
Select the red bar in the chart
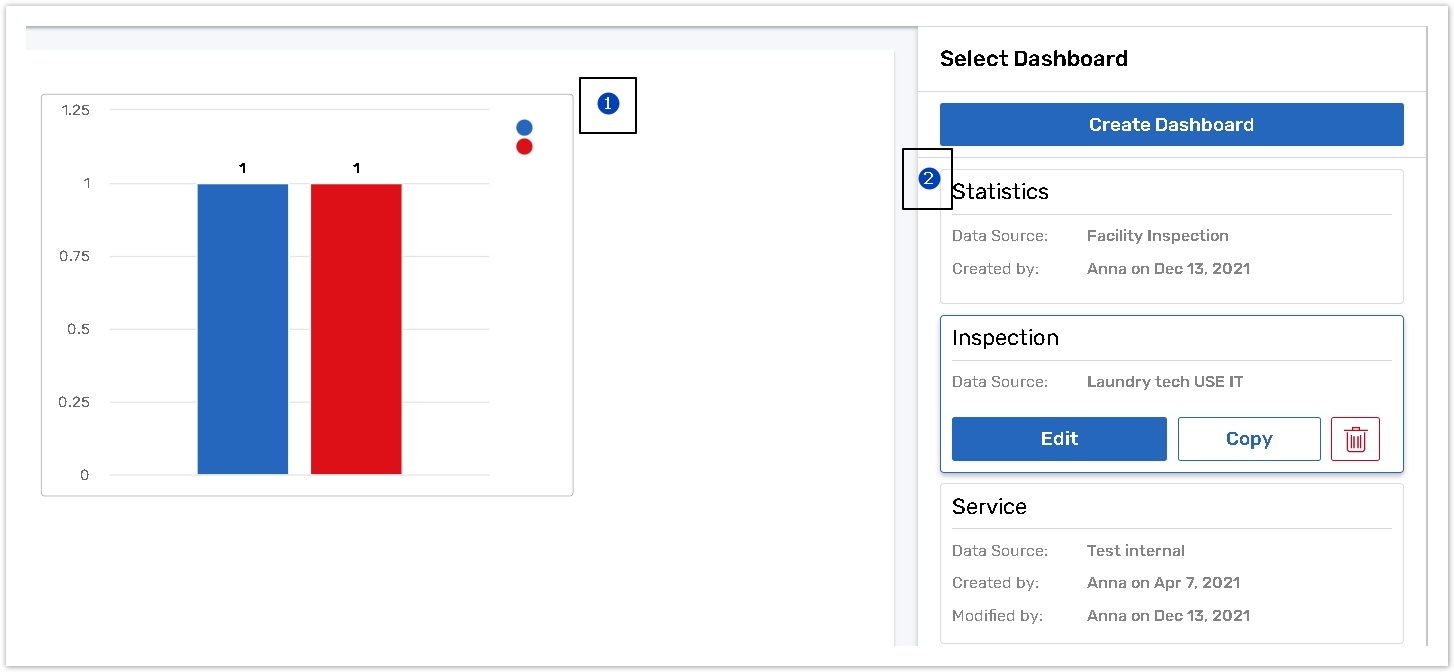(x=356, y=328)
